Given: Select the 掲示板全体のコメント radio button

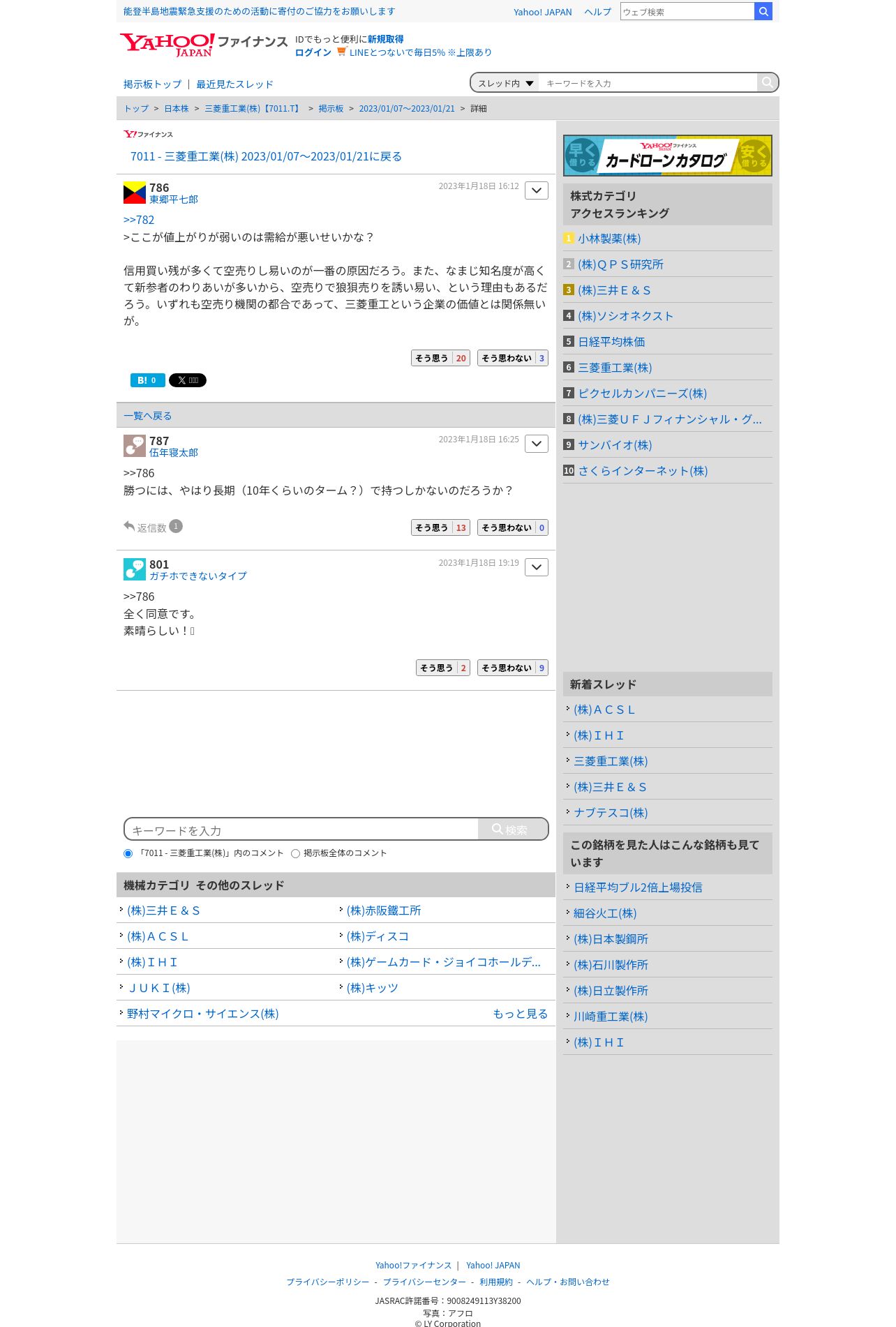Looking at the screenshot, I should coord(295,853).
